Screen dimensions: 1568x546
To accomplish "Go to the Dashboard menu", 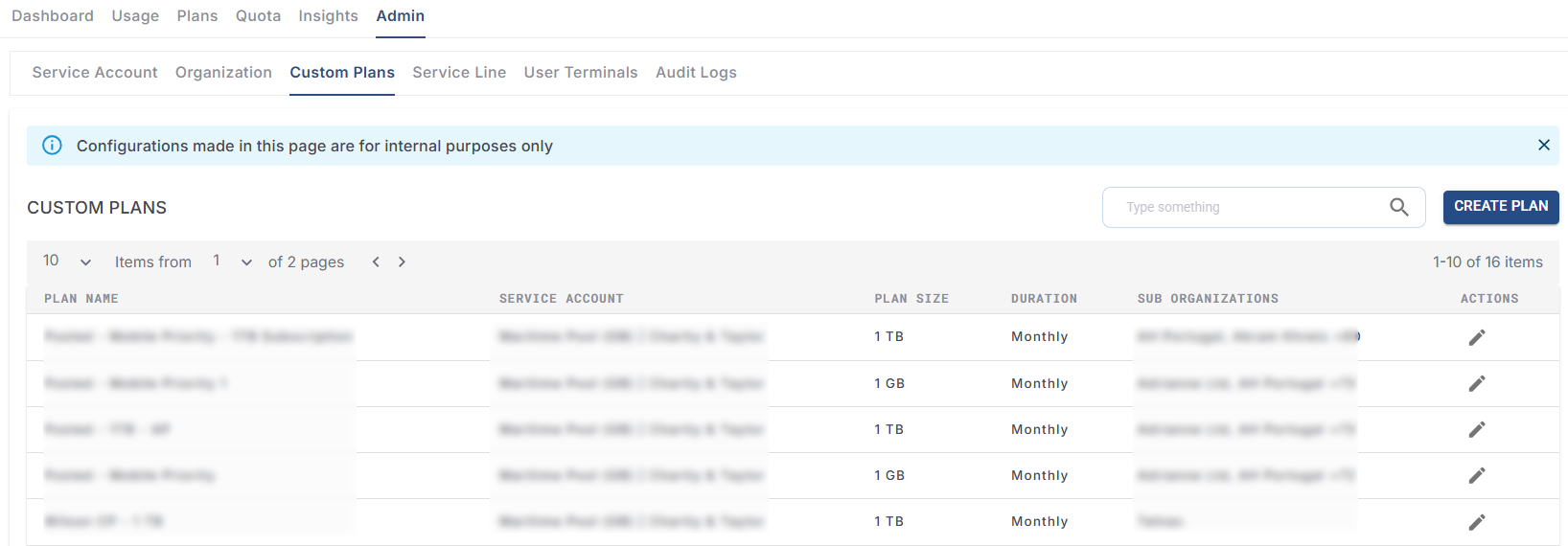I will tap(53, 16).
